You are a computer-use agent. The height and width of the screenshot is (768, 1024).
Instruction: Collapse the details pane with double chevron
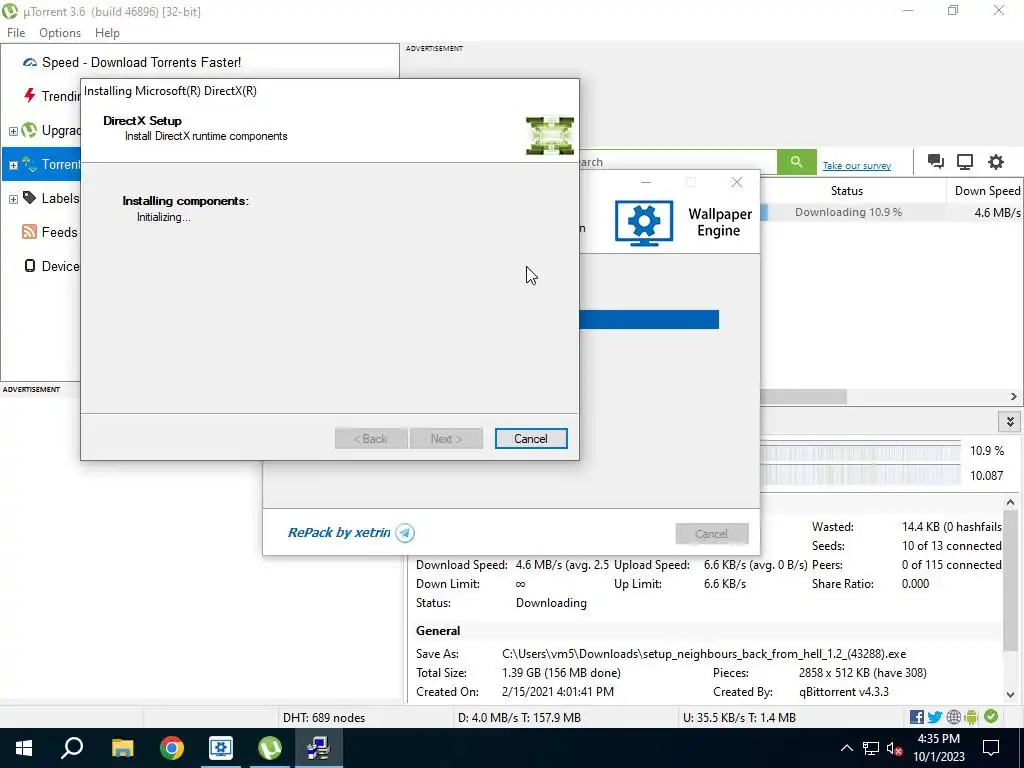click(x=1010, y=422)
